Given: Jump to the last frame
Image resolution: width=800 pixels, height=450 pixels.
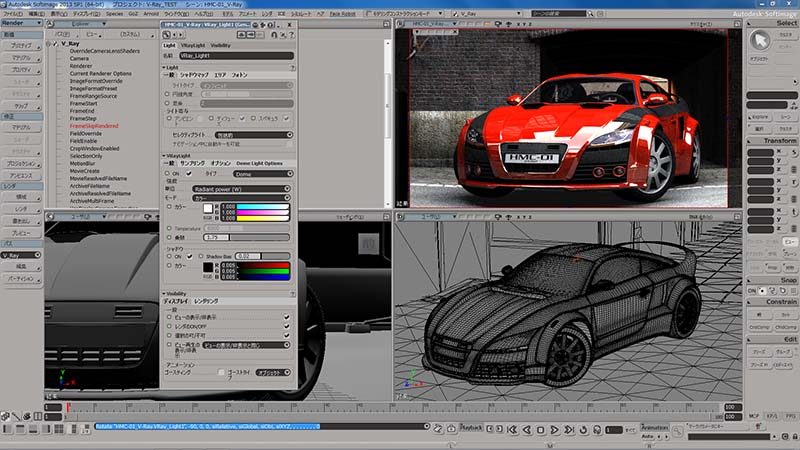Looking at the screenshot, I should (569, 430).
